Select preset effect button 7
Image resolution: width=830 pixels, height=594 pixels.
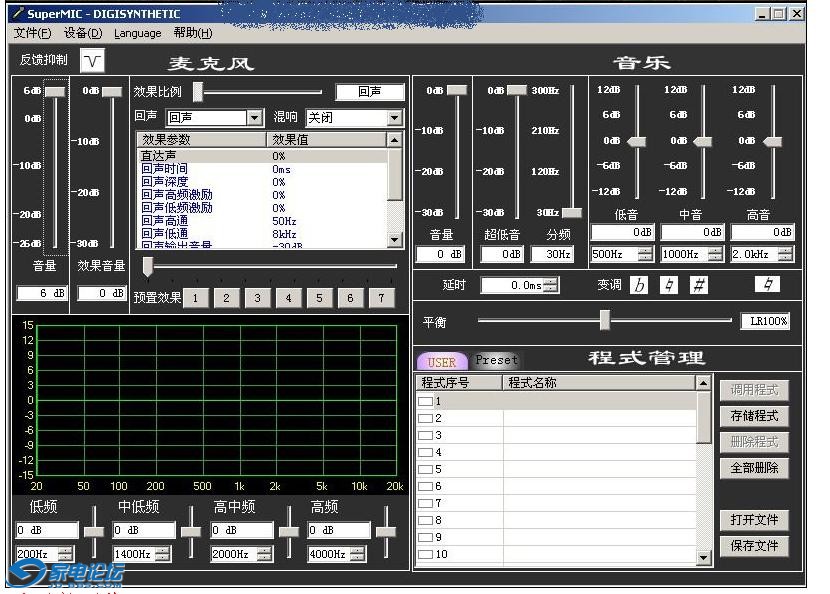(381, 298)
